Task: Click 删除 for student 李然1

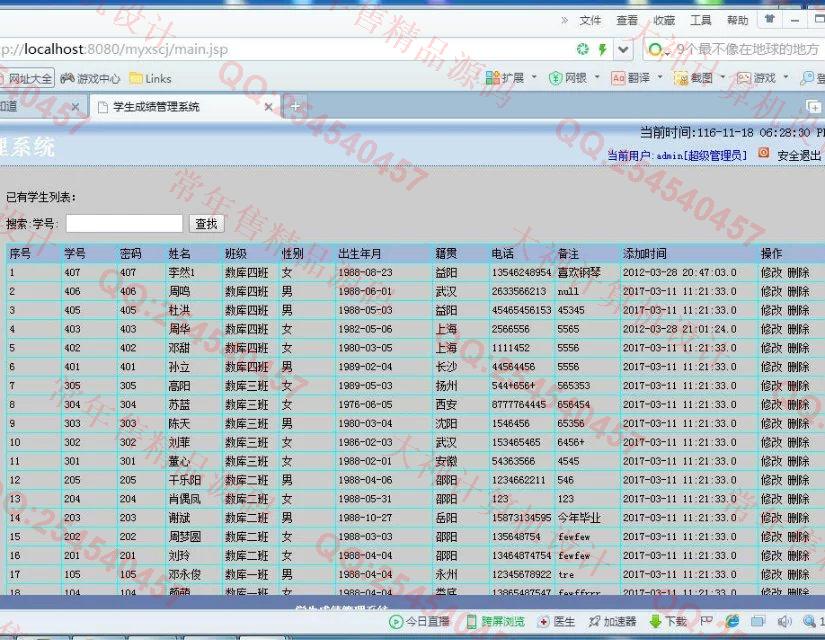Action: [798, 273]
